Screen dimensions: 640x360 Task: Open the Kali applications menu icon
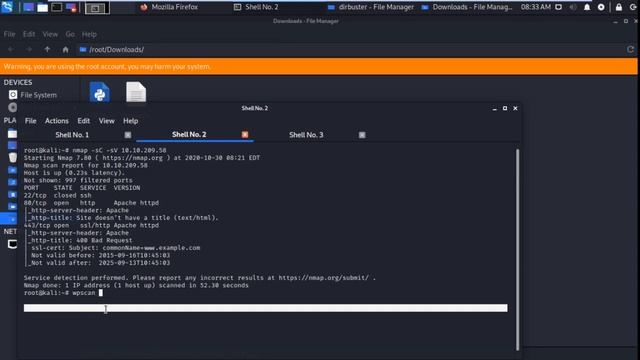click(x=7, y=7)
